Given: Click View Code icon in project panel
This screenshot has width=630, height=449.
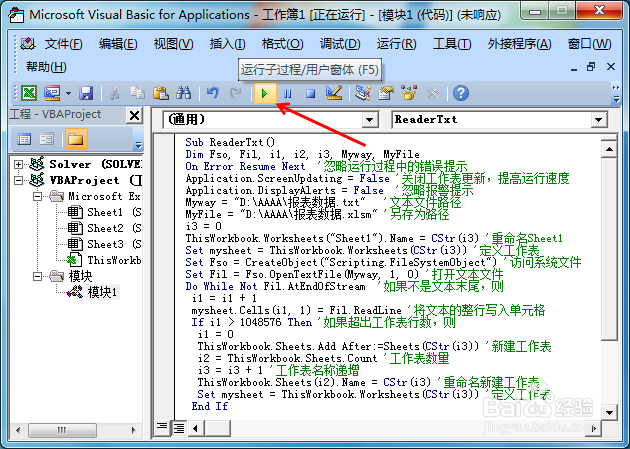Looking at the screenshot, I should 24,139.
